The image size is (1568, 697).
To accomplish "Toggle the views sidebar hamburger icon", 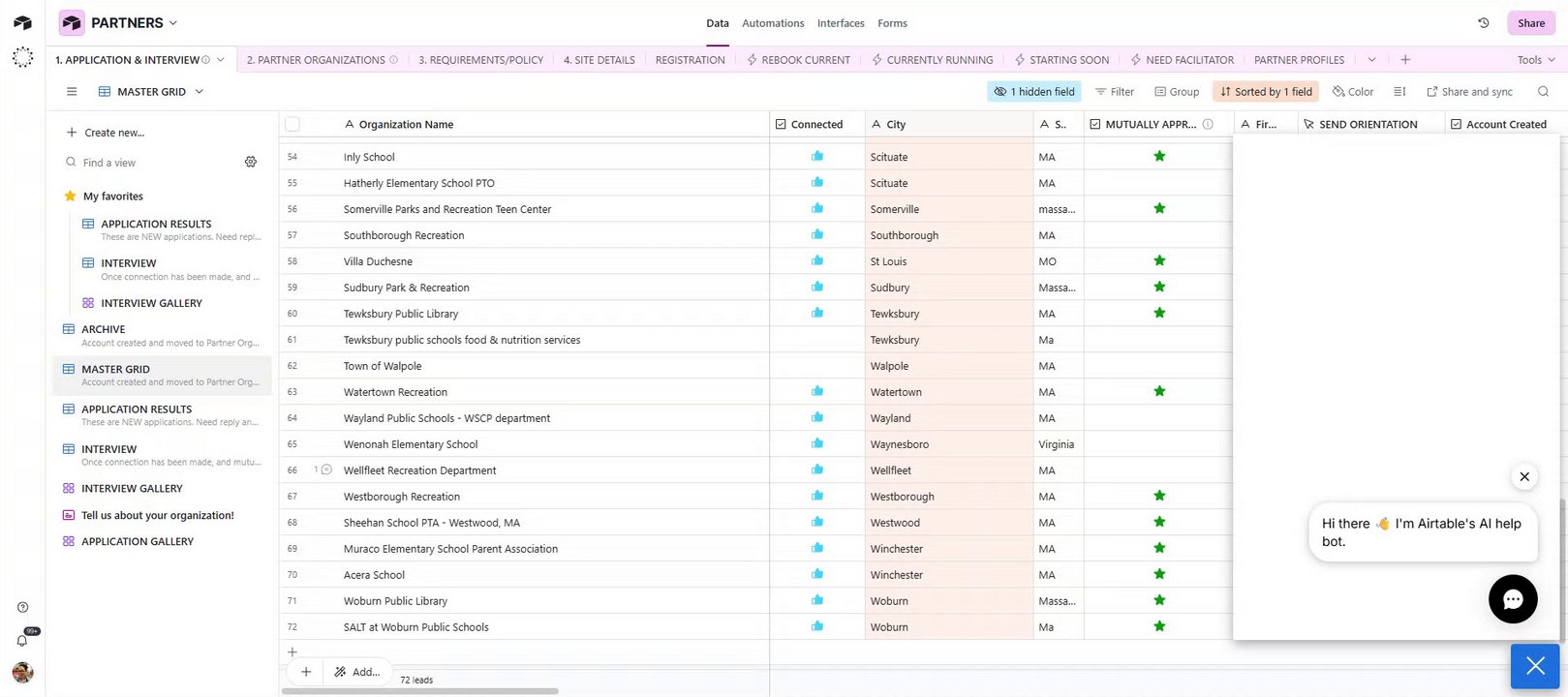I will 72,92.
